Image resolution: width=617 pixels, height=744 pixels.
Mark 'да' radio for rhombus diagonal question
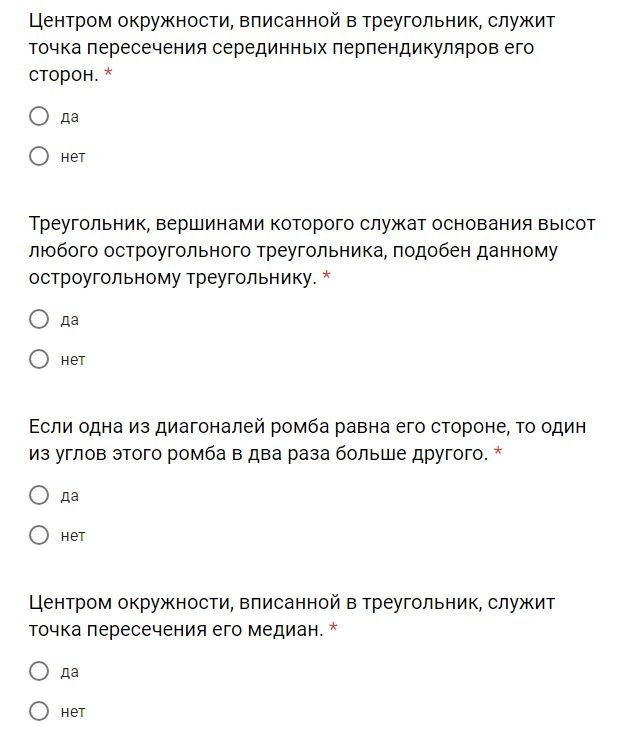tap(39, 495)
